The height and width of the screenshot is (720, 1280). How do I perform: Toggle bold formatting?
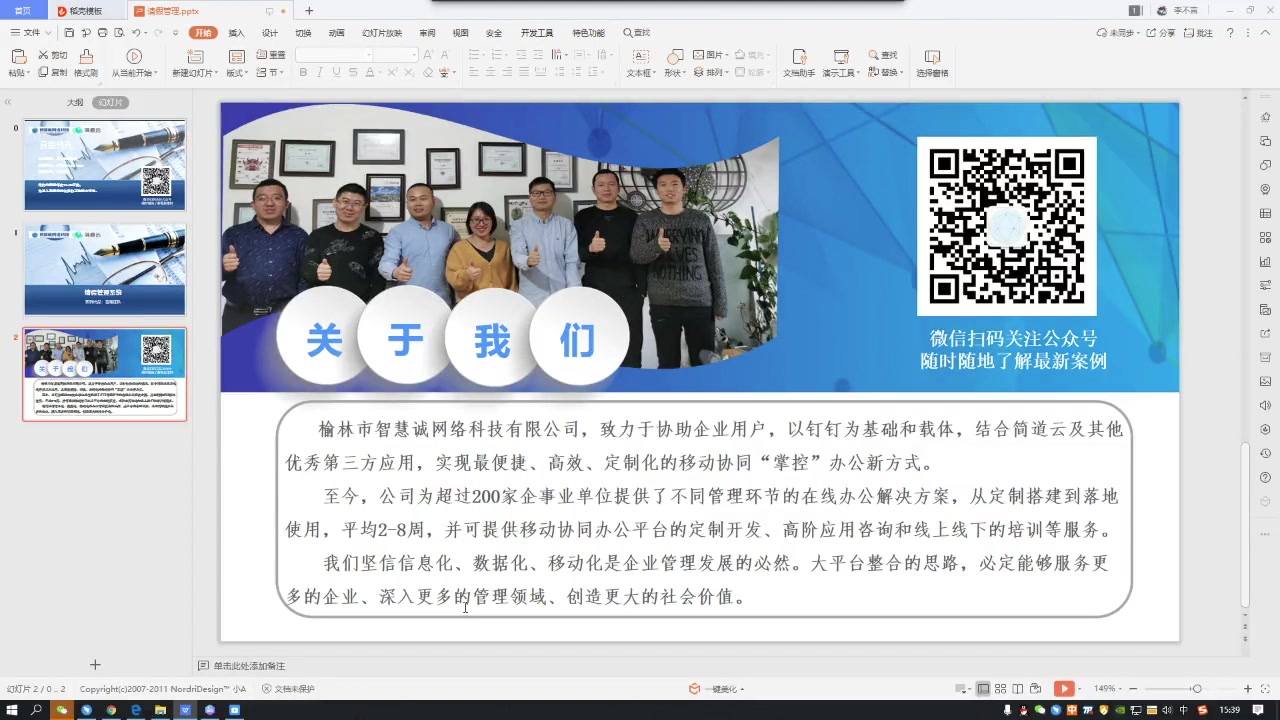tap(303, 72)
